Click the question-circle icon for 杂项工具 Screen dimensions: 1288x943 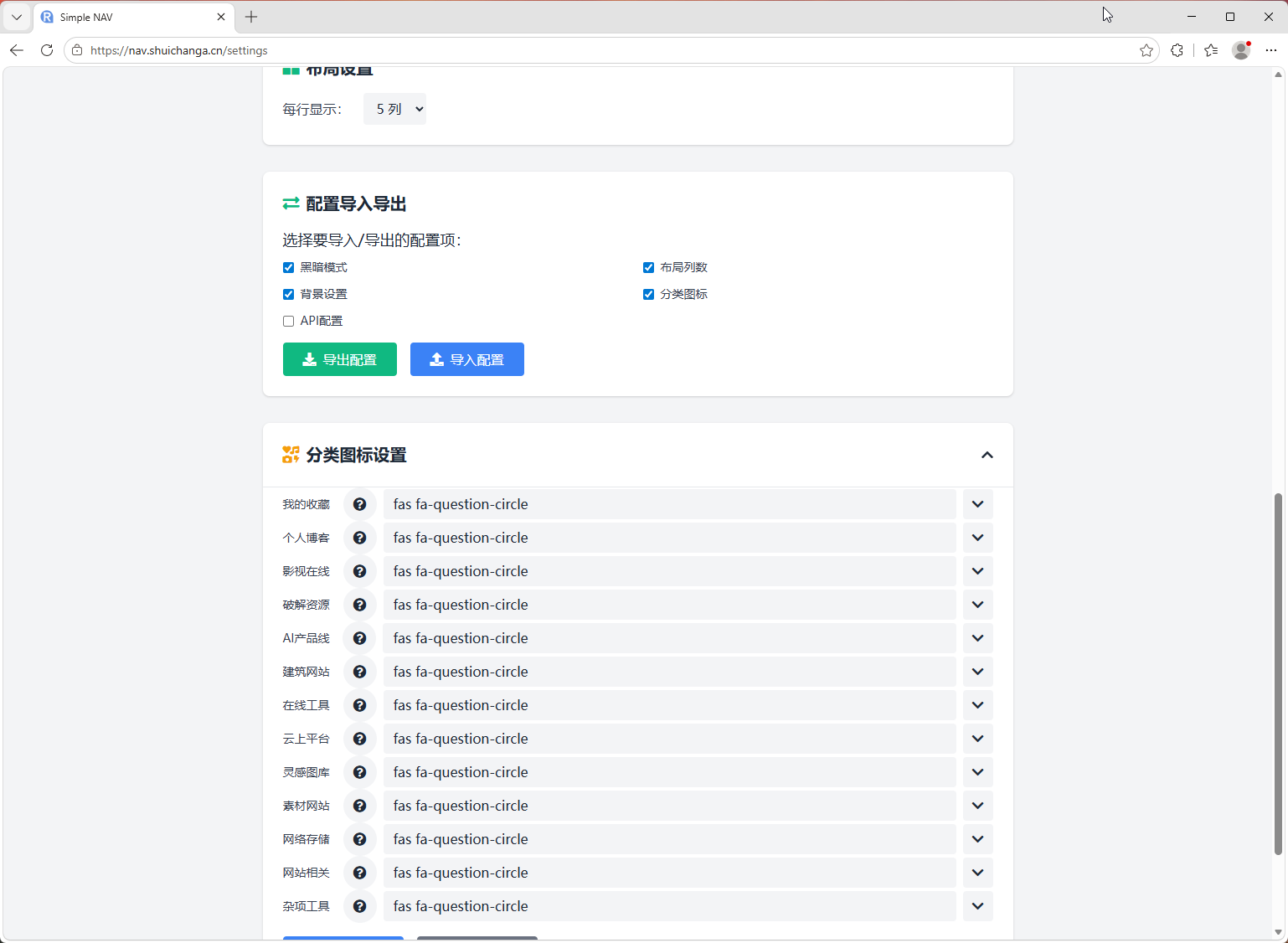(359, 906)
